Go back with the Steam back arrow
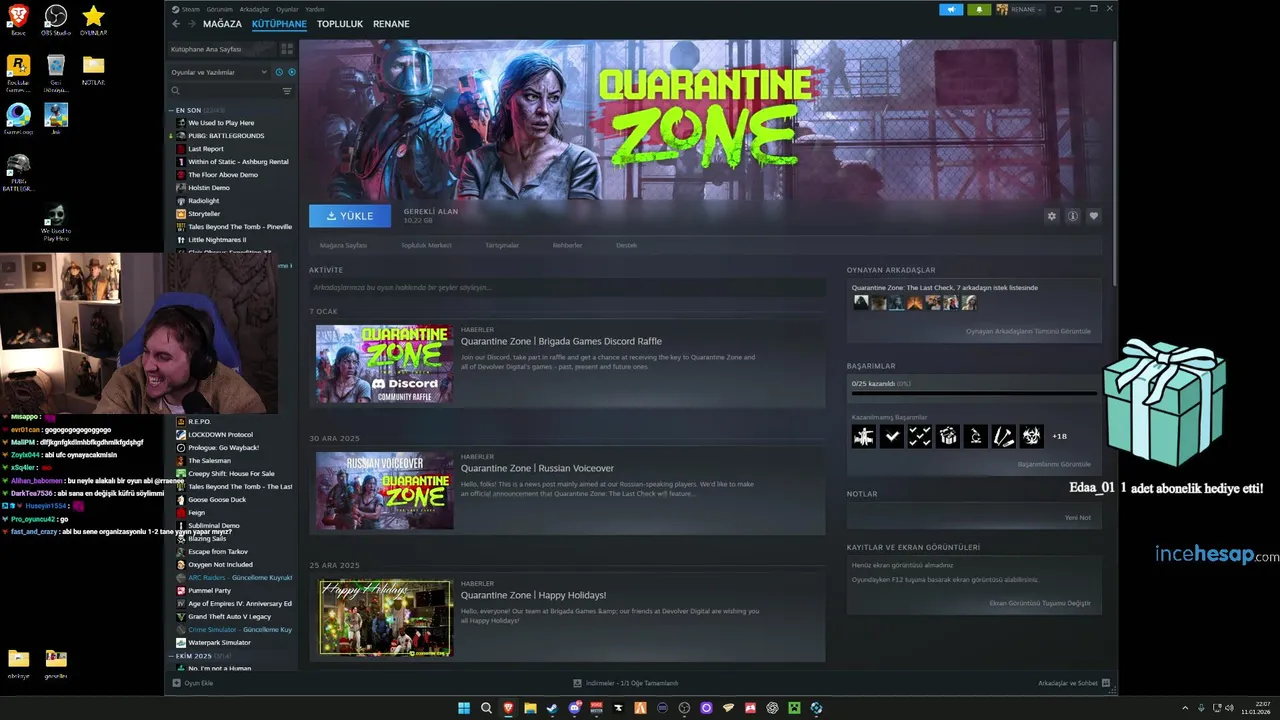Screen dimensions: 1280x720 pos(176,23)
